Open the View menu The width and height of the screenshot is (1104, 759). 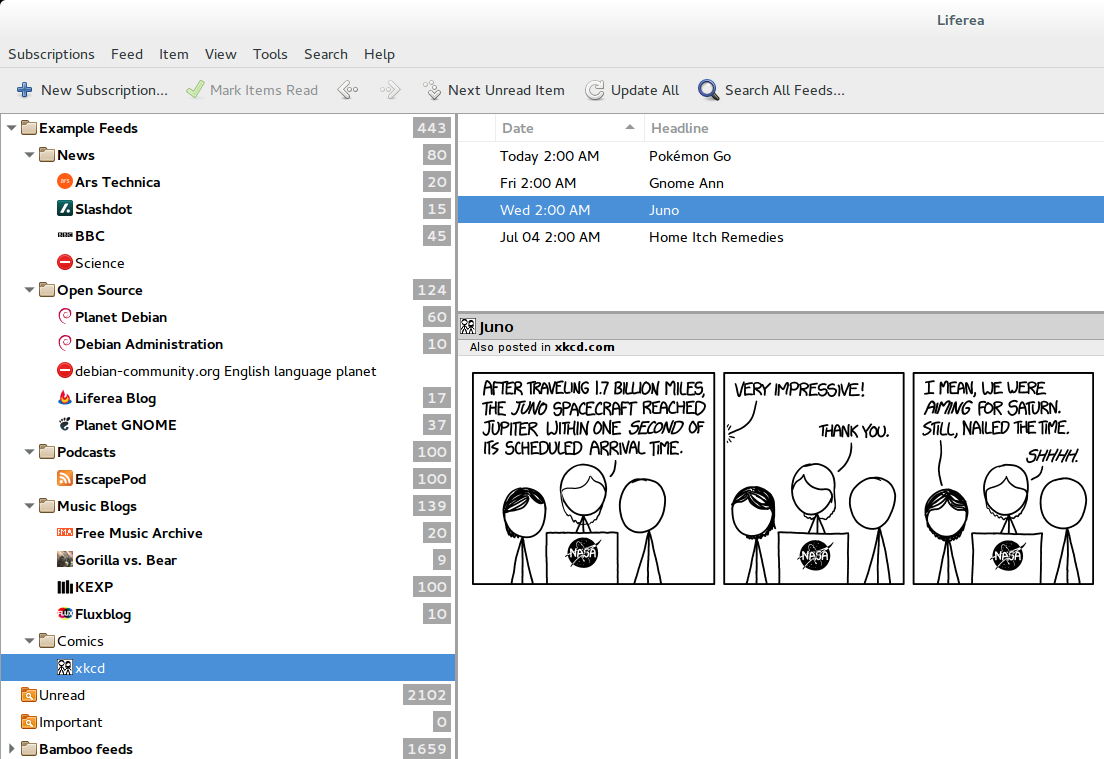coord(220,54)
